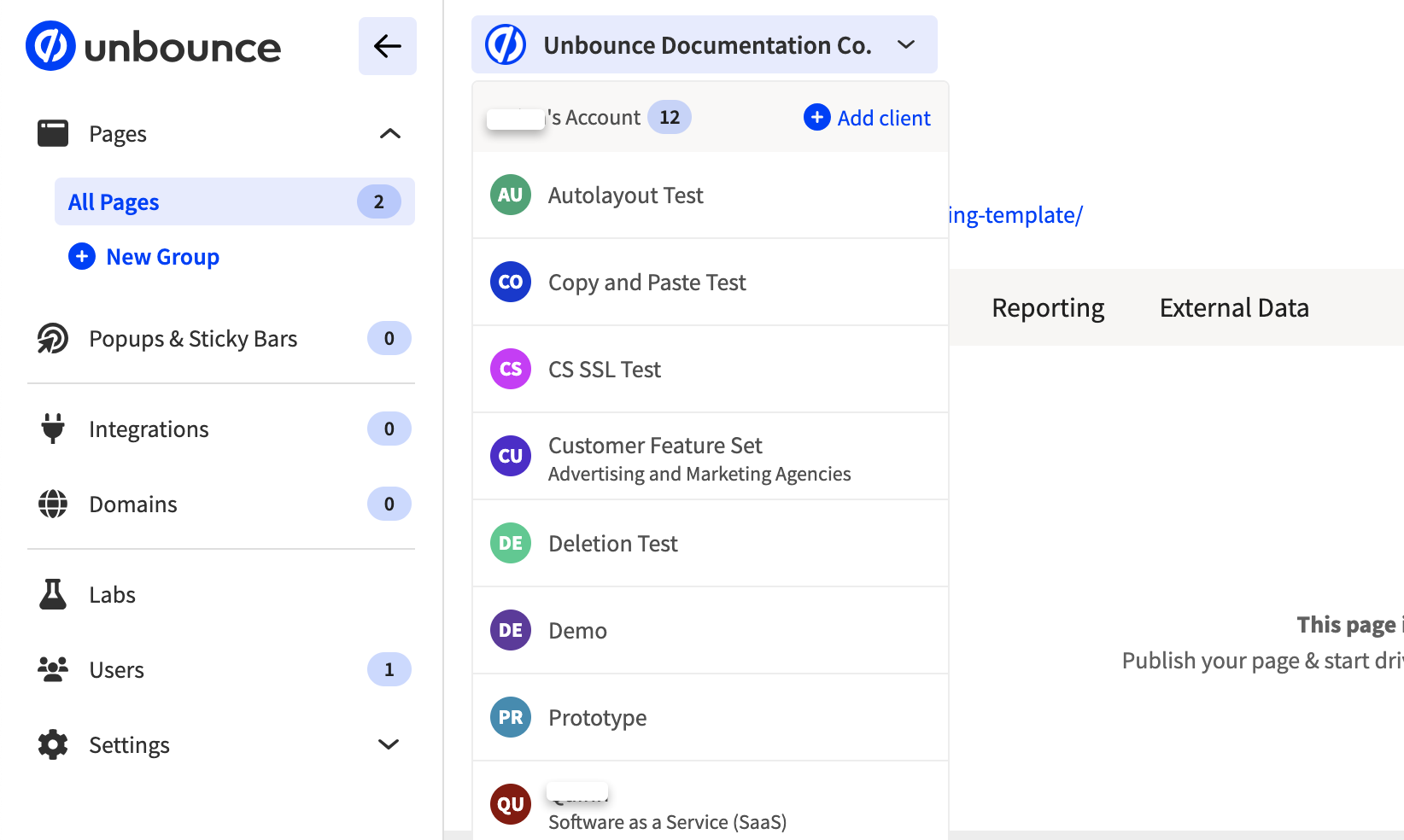The width and height of the screenshot is (1404, 840).
Task: Select the Customer Feature Set client
Action: coord(711,456)
